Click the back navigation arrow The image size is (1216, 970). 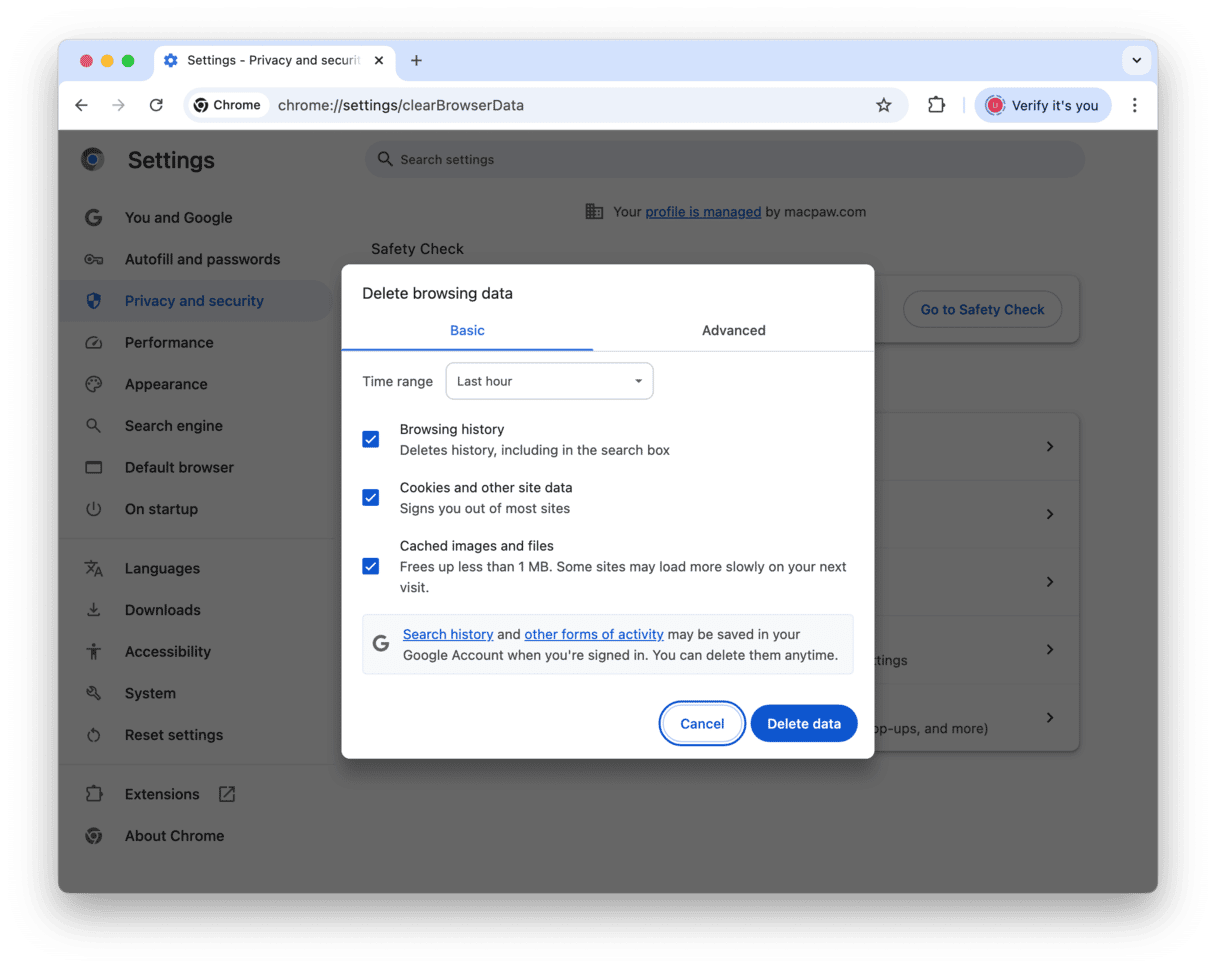coord(82,105)
